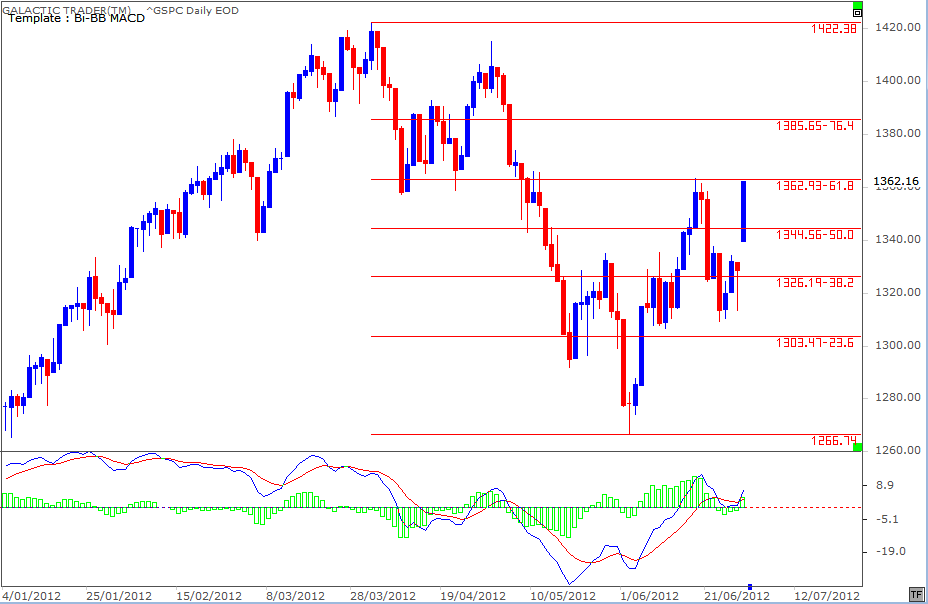Click the green square above the maximize icon
Image resolution: width=928 pixels, height=604 pixels.
tap(857, 5)
